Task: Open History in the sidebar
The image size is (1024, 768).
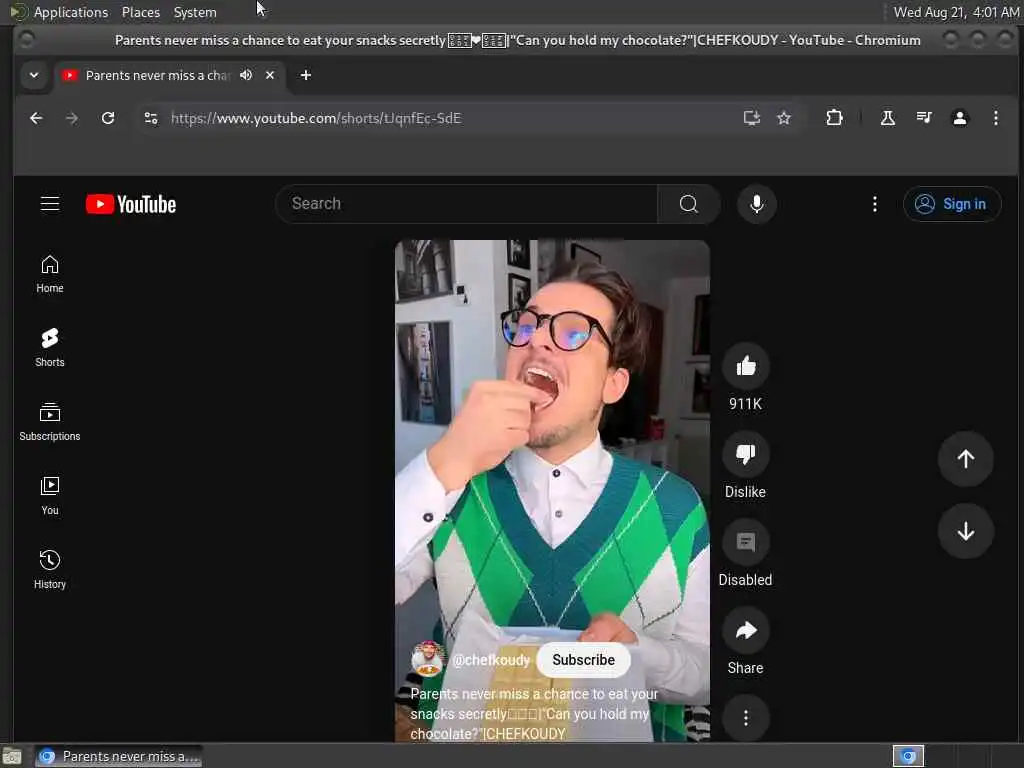Action: point(50,569)
